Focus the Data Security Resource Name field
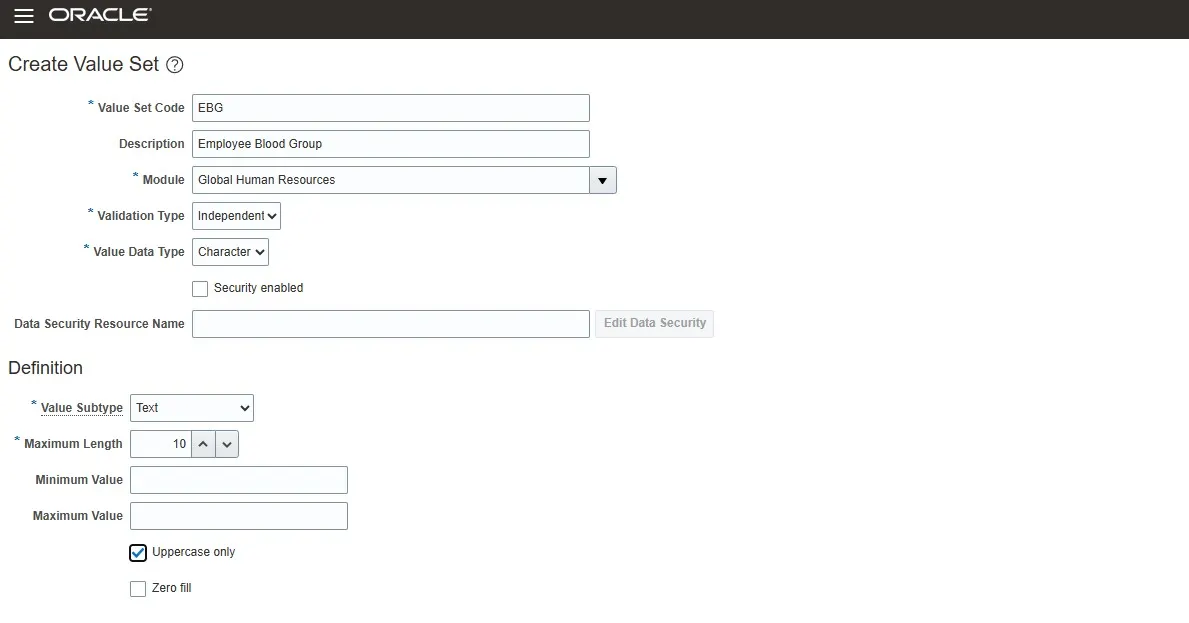Viewport: 1189px width, 623px height. [391, 324]
